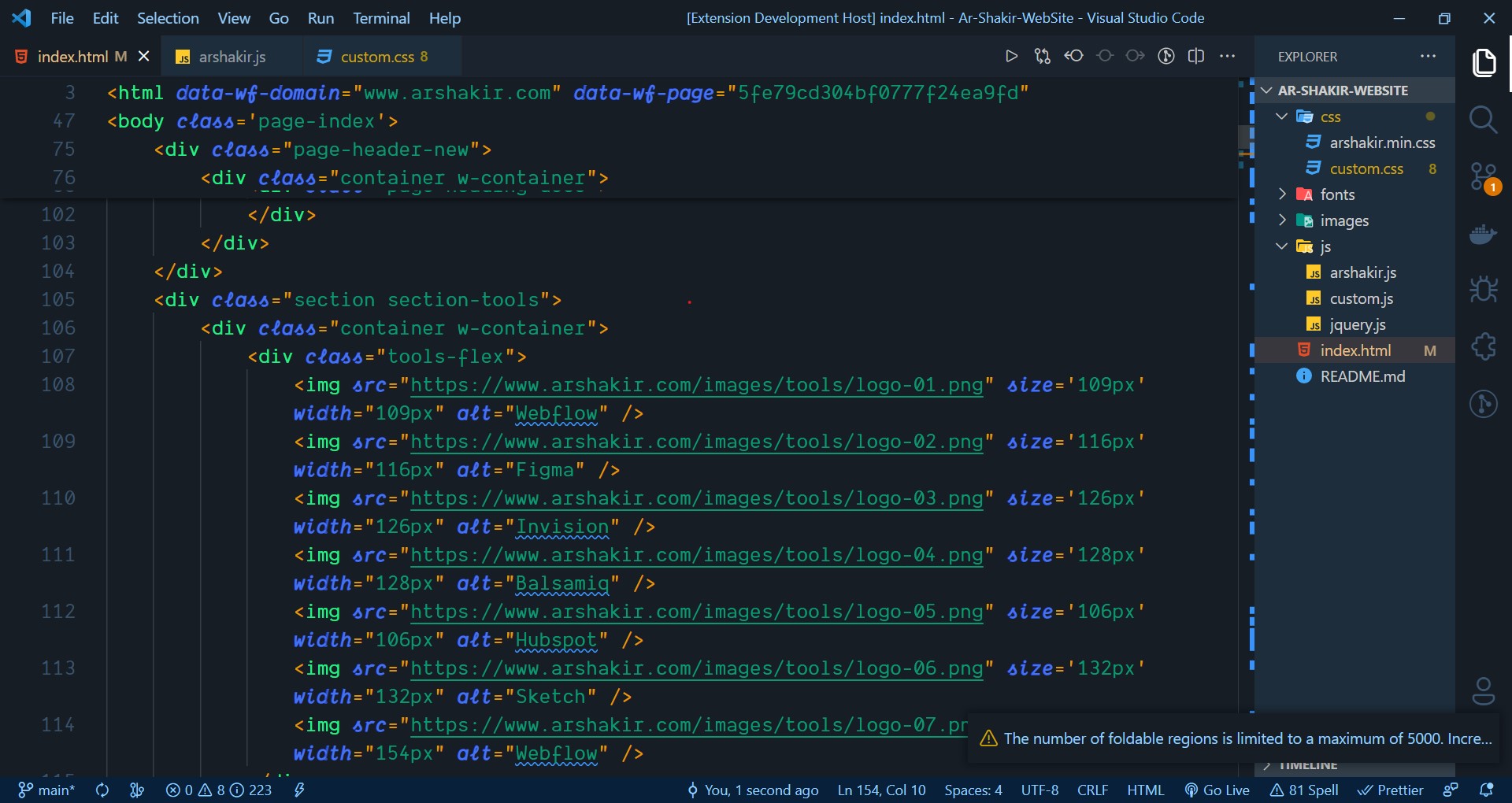
Task: Collapse the css folder
Action: tap(1282, 117)
